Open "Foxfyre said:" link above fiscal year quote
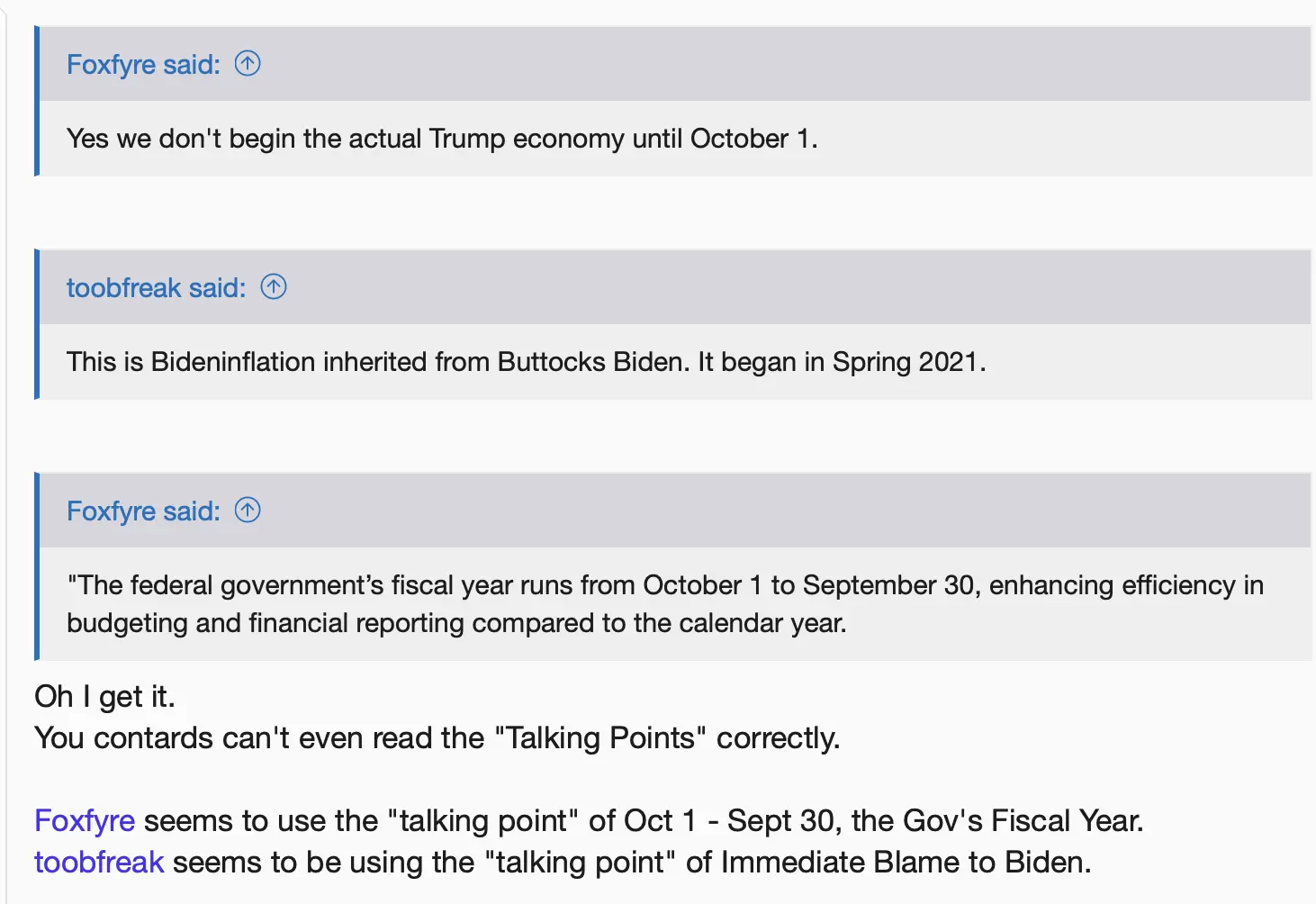This screenshot has width=1316, height=904. click(x=143, y=511)
